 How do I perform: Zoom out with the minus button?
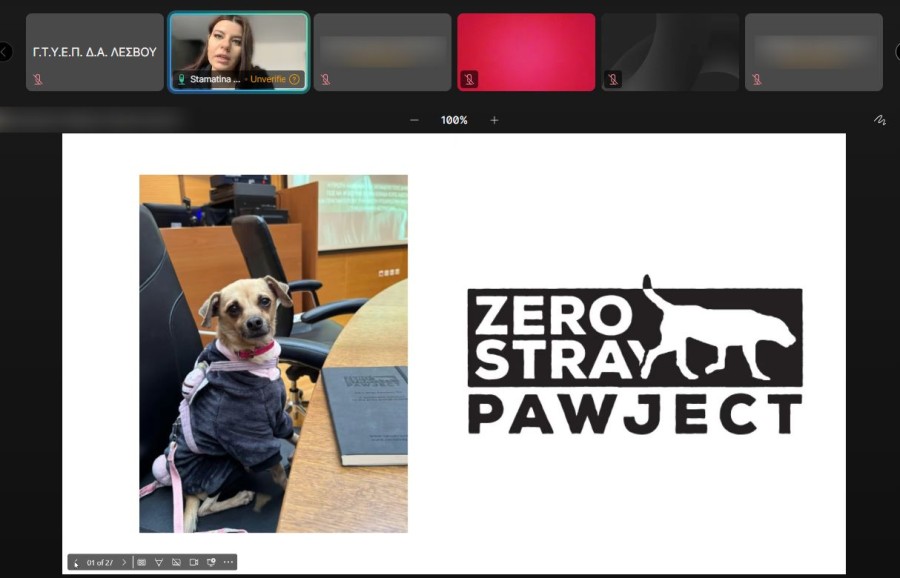[415, 120]
